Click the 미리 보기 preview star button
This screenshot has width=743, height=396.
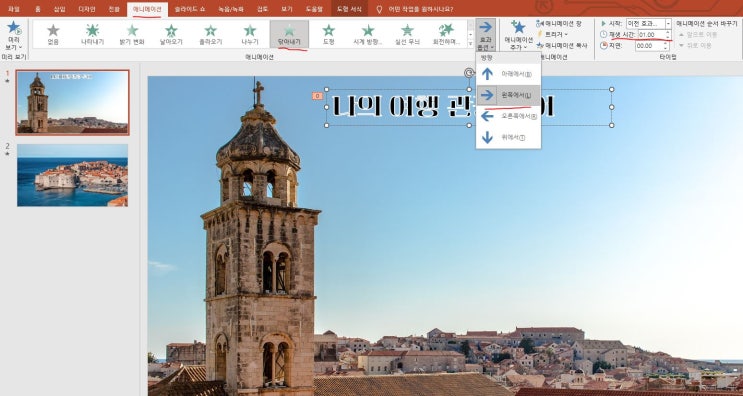click(x=14, y=27)
